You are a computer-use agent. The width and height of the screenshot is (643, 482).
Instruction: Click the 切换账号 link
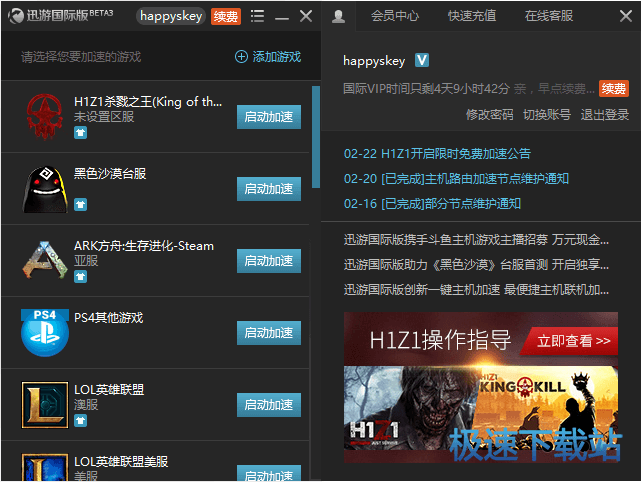547,114
